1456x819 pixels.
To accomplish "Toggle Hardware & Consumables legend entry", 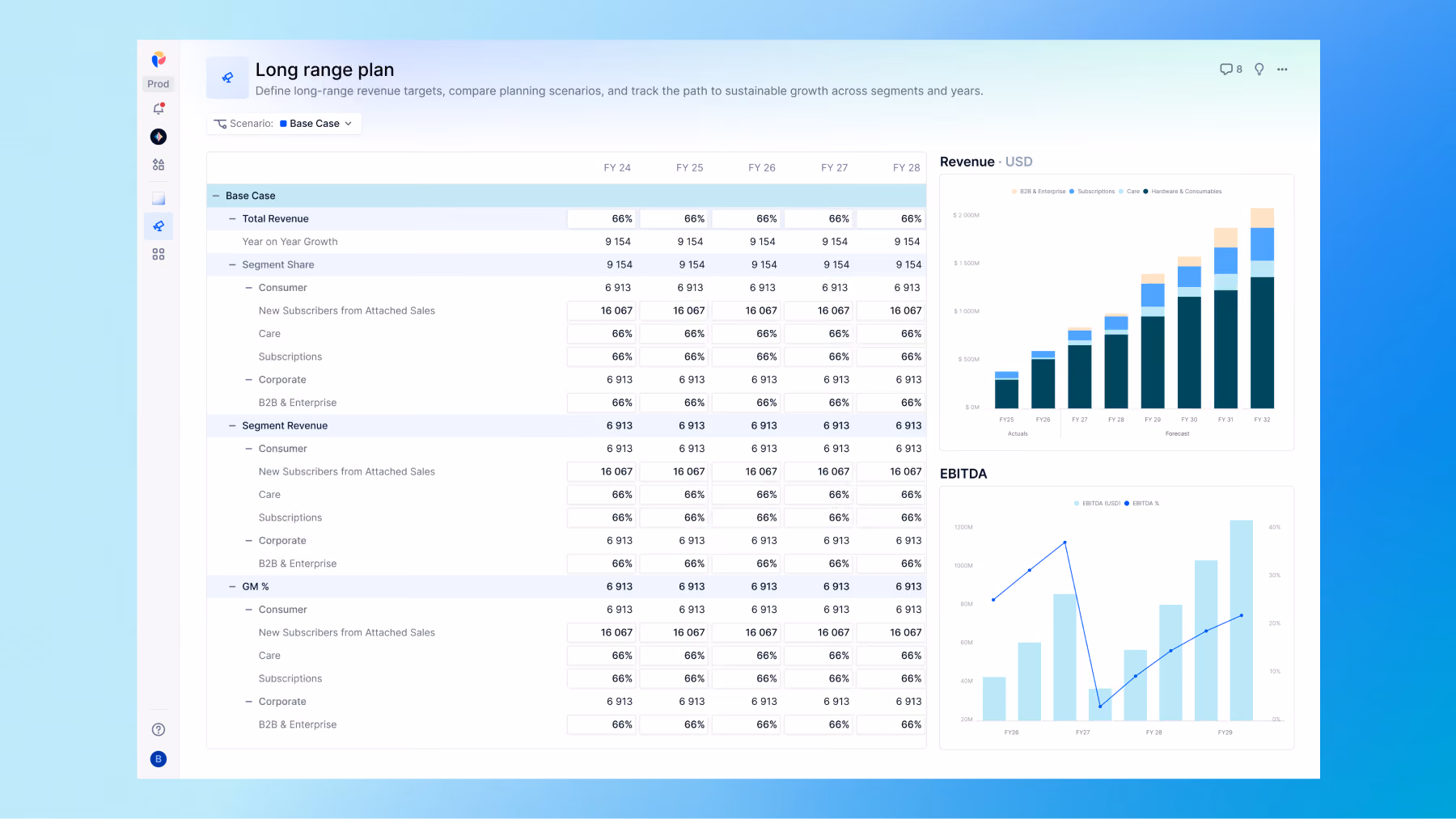I will (1183, 192).
